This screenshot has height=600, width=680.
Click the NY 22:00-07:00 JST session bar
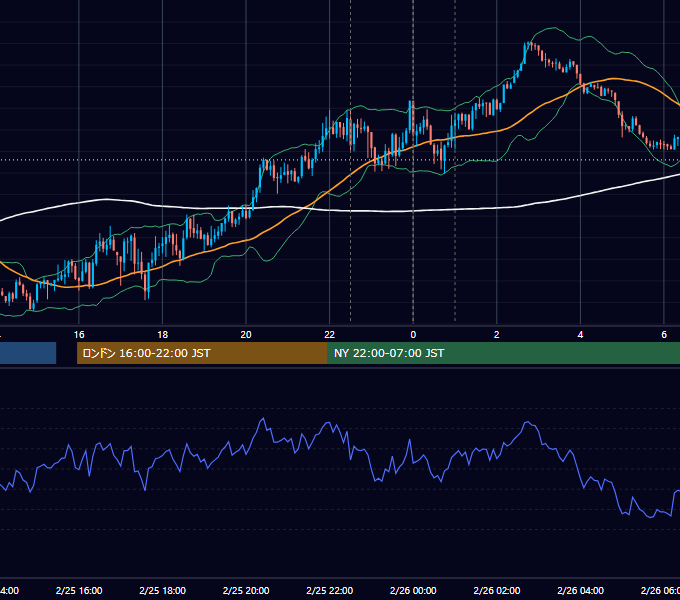point(503,353)
